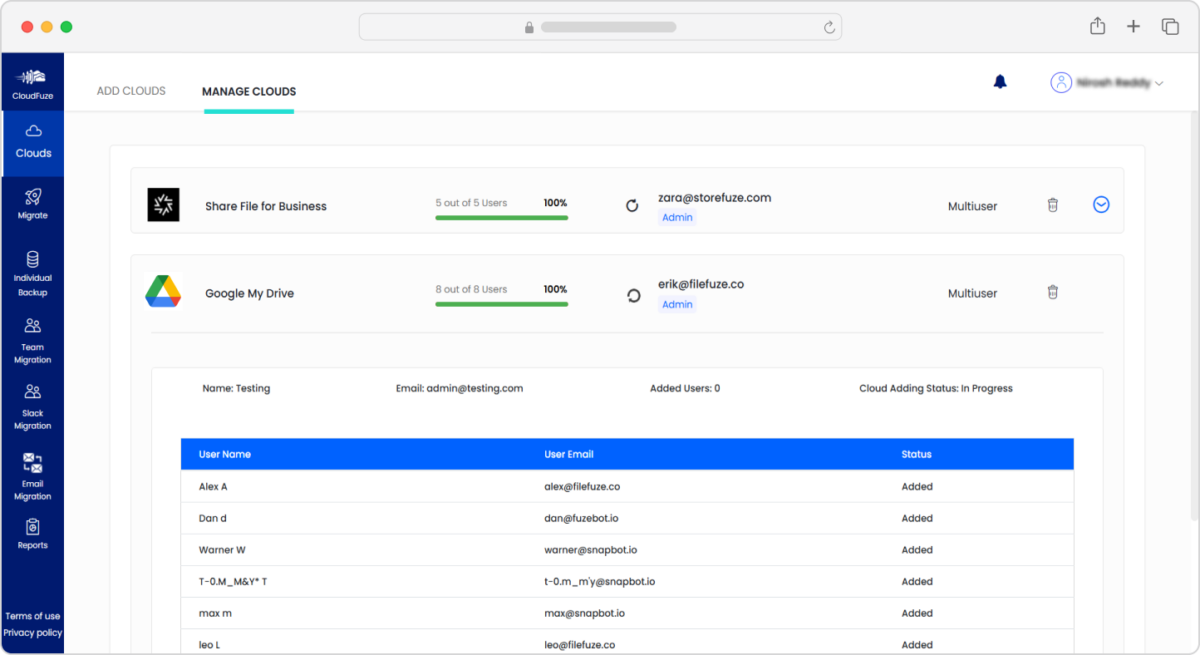Switch to the Add Clouds tab
The width and height of the screenshot is (1200, 655).
pos(130,90)
